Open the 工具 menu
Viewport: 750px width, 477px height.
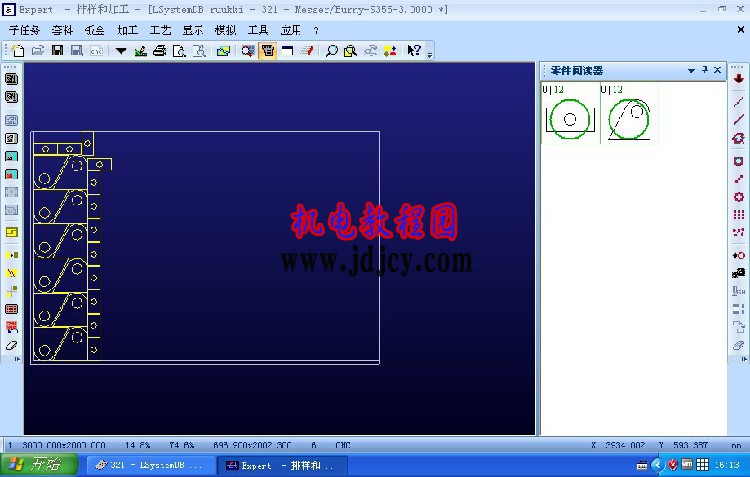pos(258,30)
